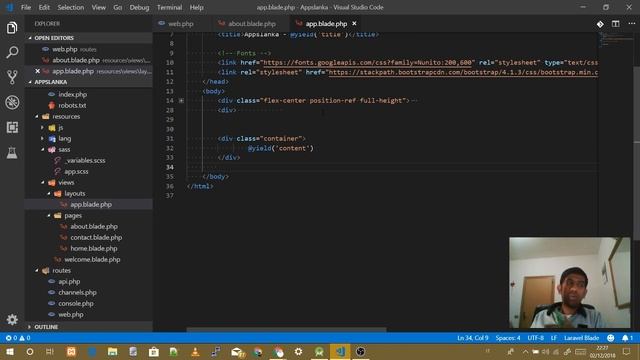Open the Selection menu
This screenshot has width=640, height=360.
pos(71,7)
